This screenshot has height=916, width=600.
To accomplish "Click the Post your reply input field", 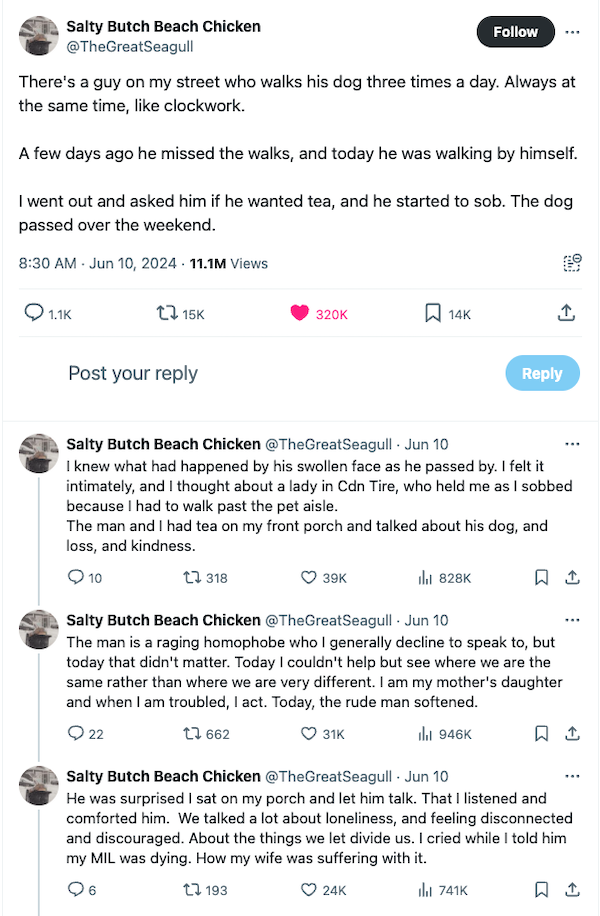I will pos(134,372).
